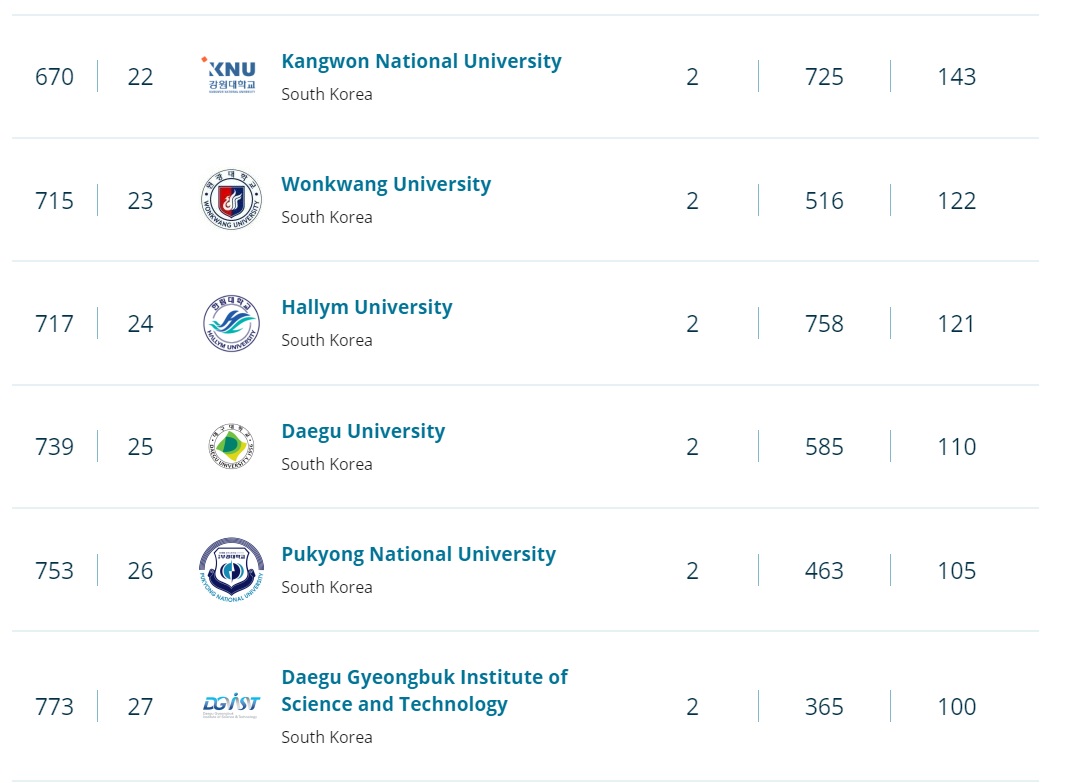
Task: Click the value 110 in Daegu University row
Action: click(x=956, y=447)
